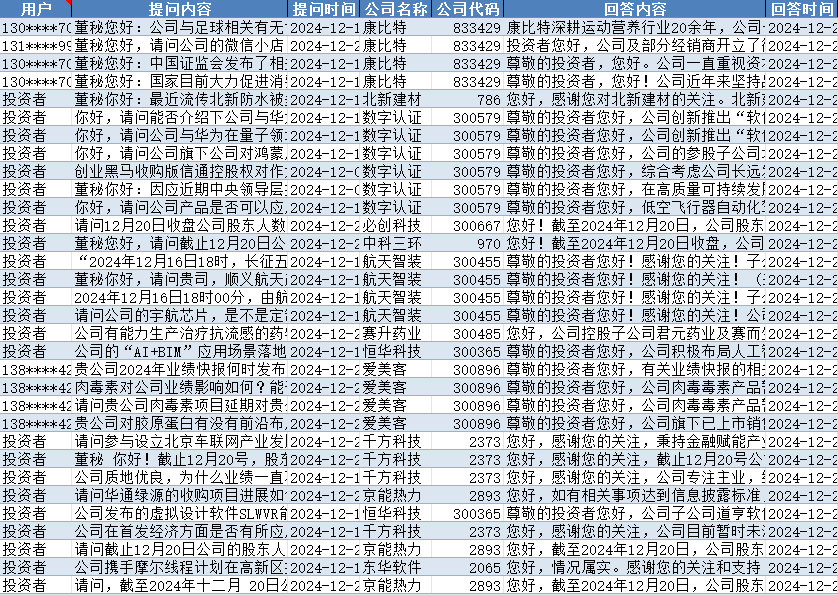Click answer 公司专注主业
Viewport: 838px width, 595px height.
click(x=635, y=477)
